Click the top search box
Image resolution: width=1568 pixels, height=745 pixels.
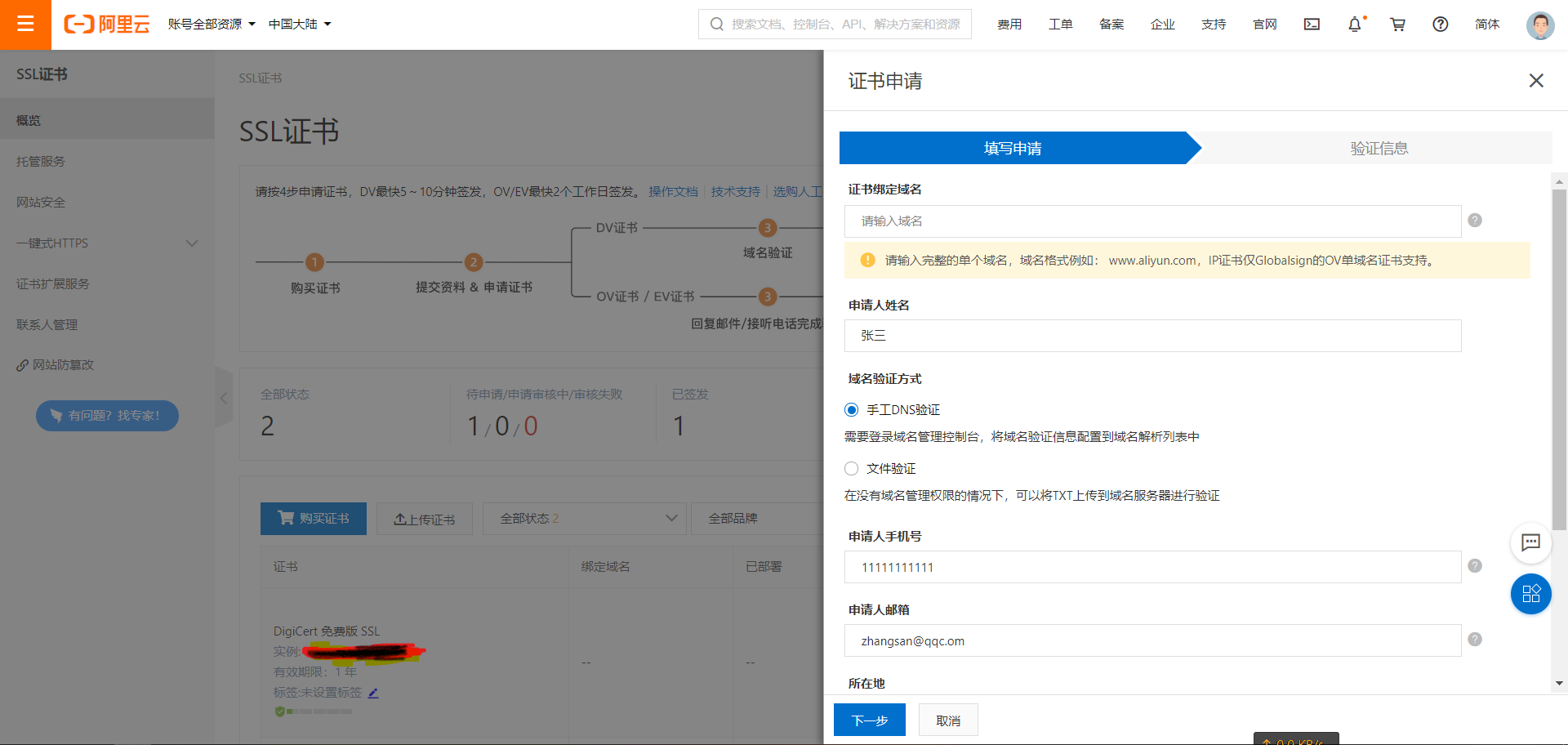click(835, 25)
